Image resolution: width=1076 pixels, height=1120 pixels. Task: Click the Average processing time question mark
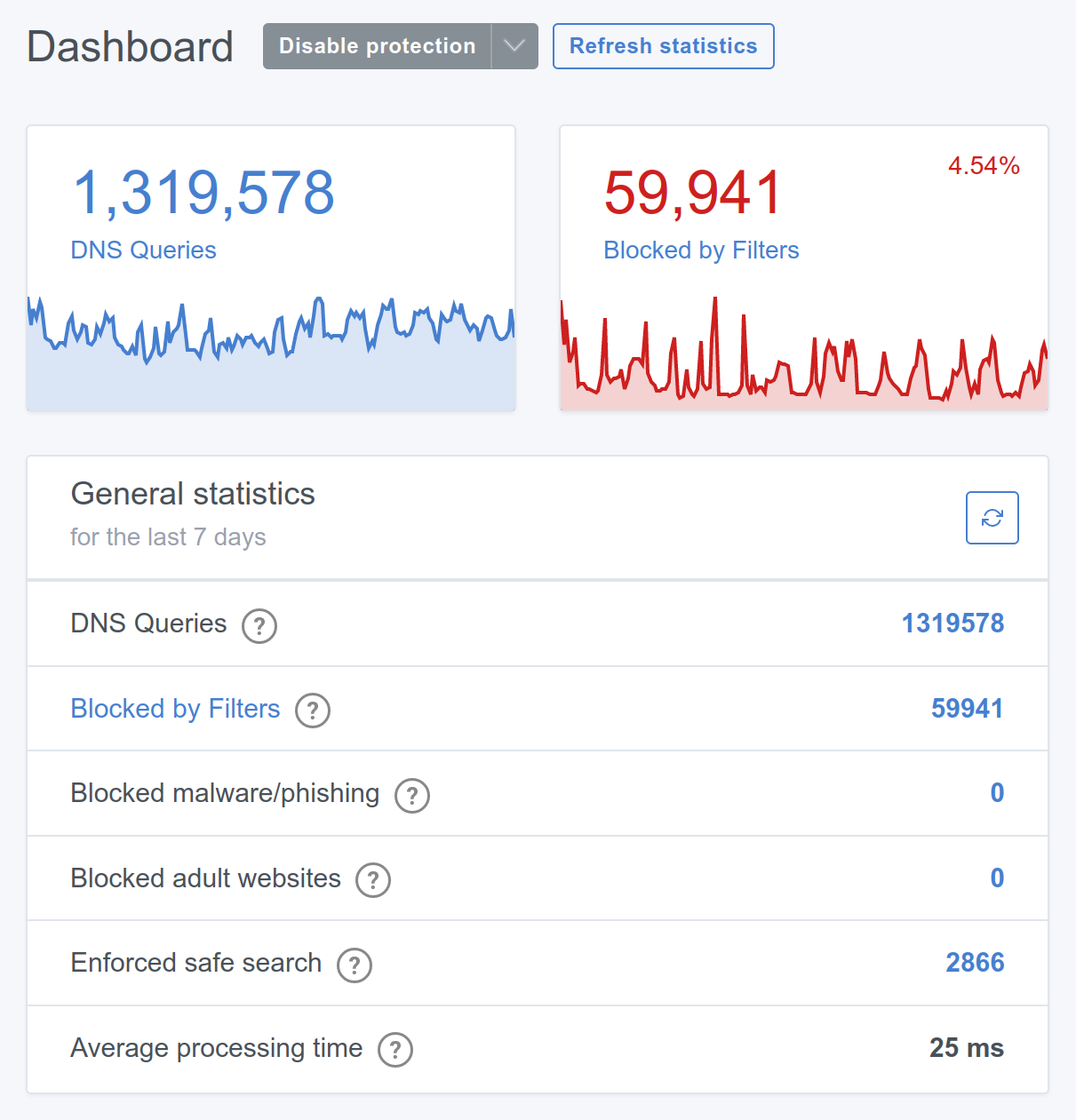coord(395,1050)
